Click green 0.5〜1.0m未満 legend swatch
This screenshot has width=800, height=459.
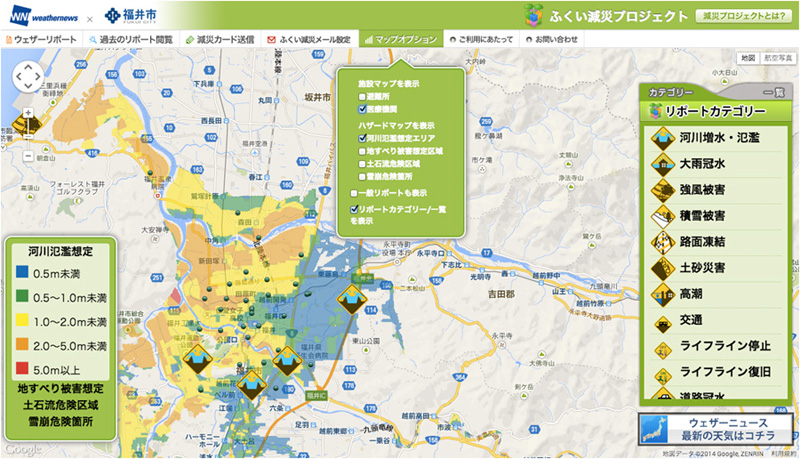(22, 296)
